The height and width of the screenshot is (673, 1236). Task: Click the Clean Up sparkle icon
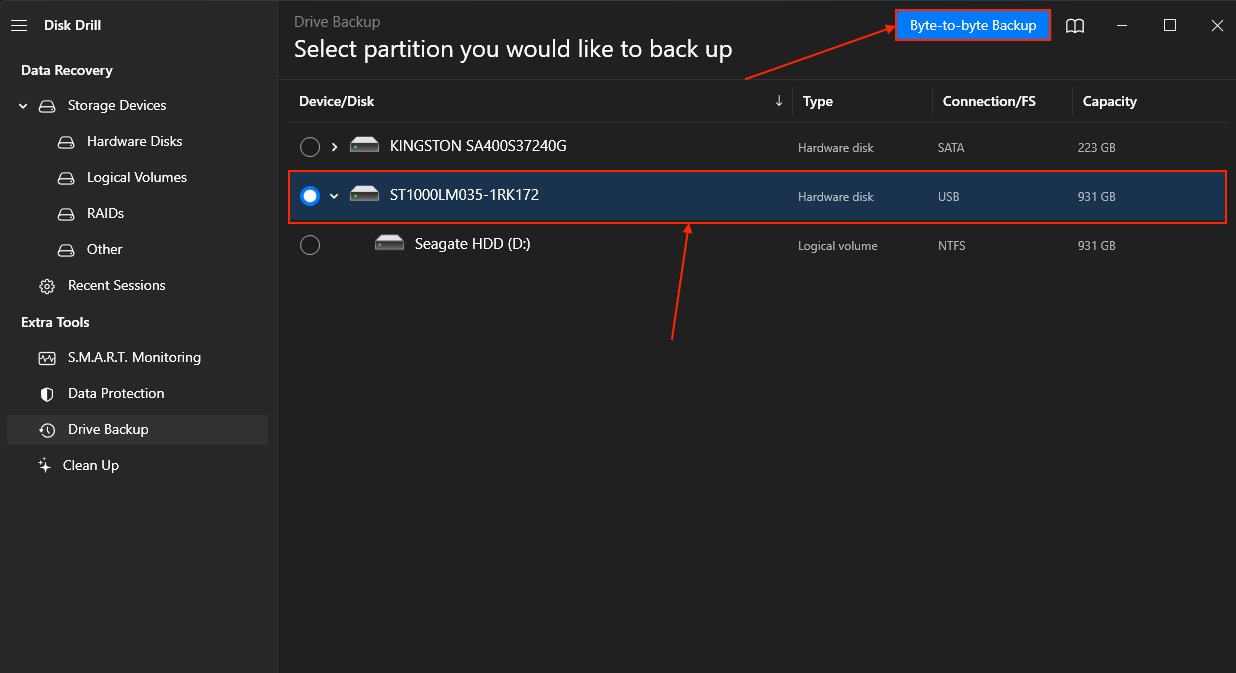(44, 466)
